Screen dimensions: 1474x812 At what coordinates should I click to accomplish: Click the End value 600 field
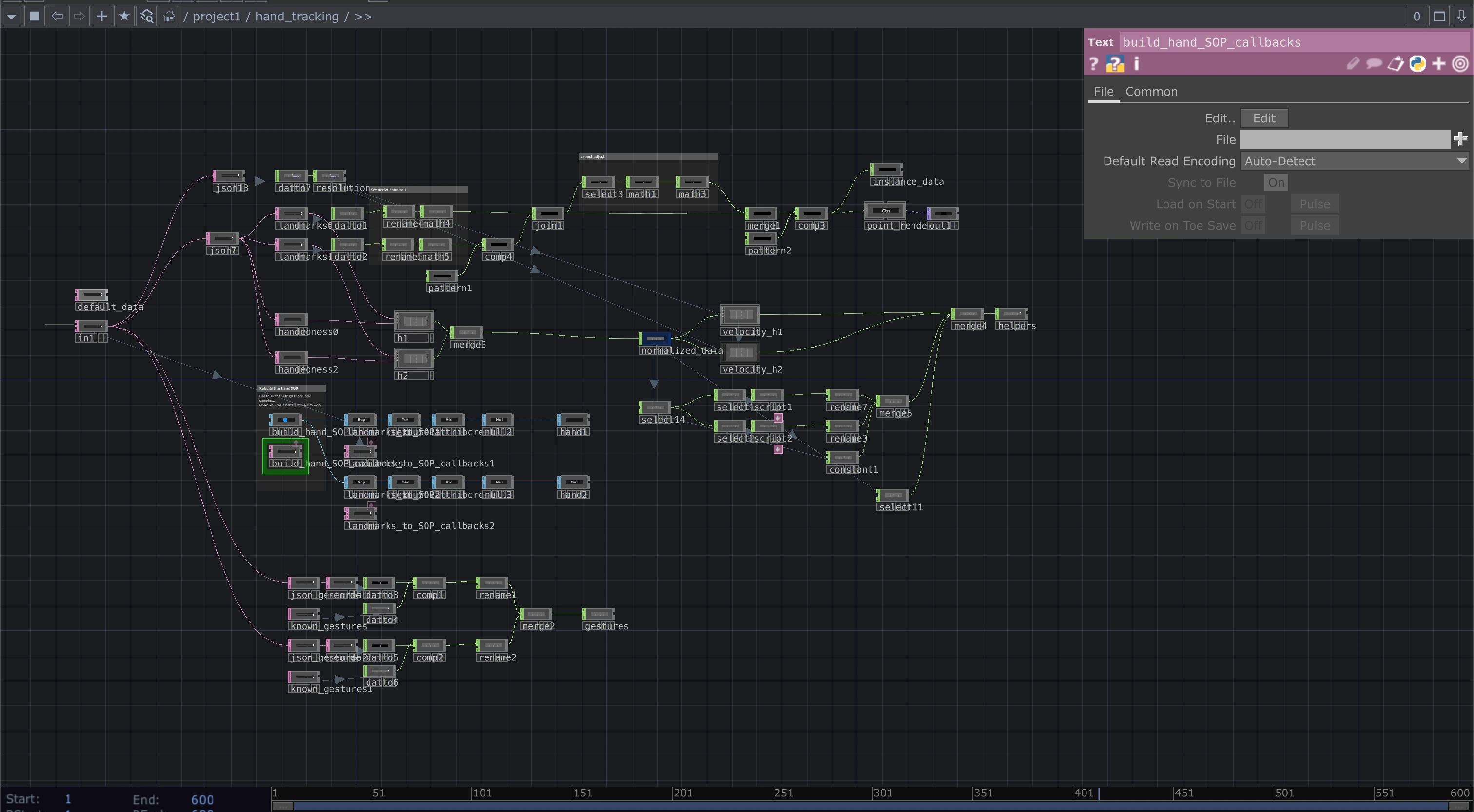pos(202,799)
